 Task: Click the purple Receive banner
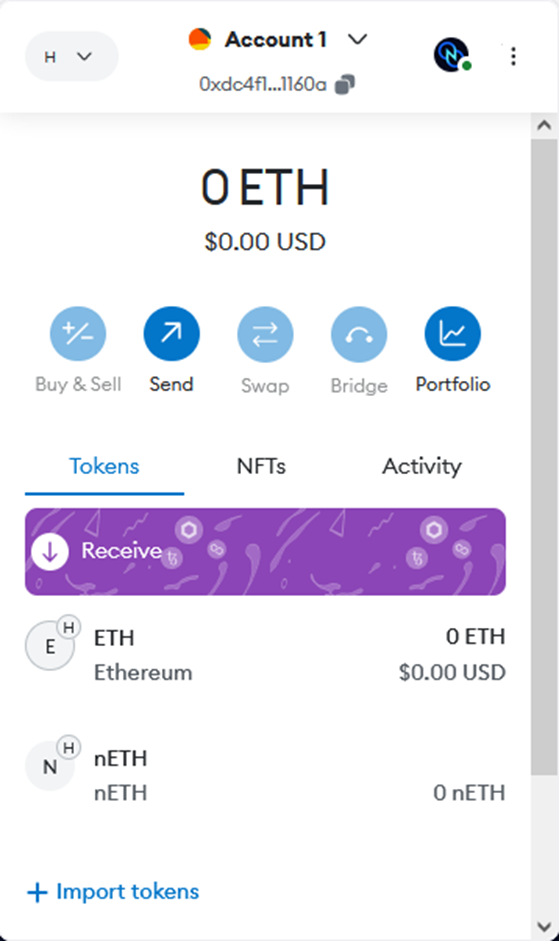pyautogui.click(x=265, y=552)
